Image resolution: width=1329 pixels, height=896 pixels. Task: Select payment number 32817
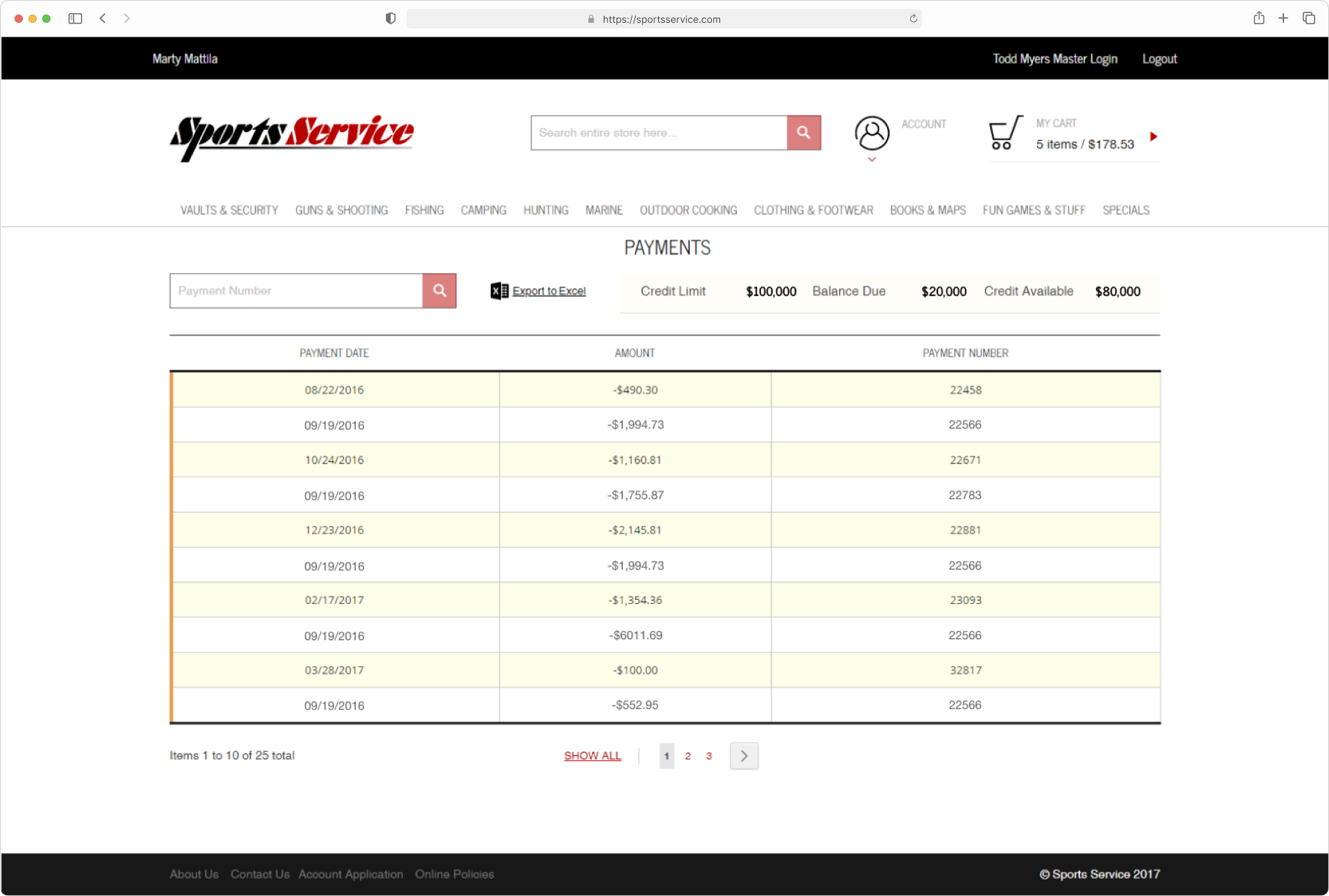965,670
